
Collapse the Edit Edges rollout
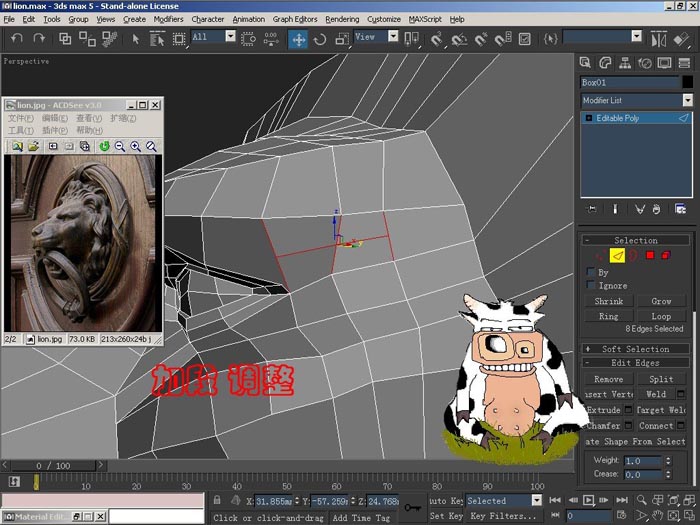[x=636, y=362]
